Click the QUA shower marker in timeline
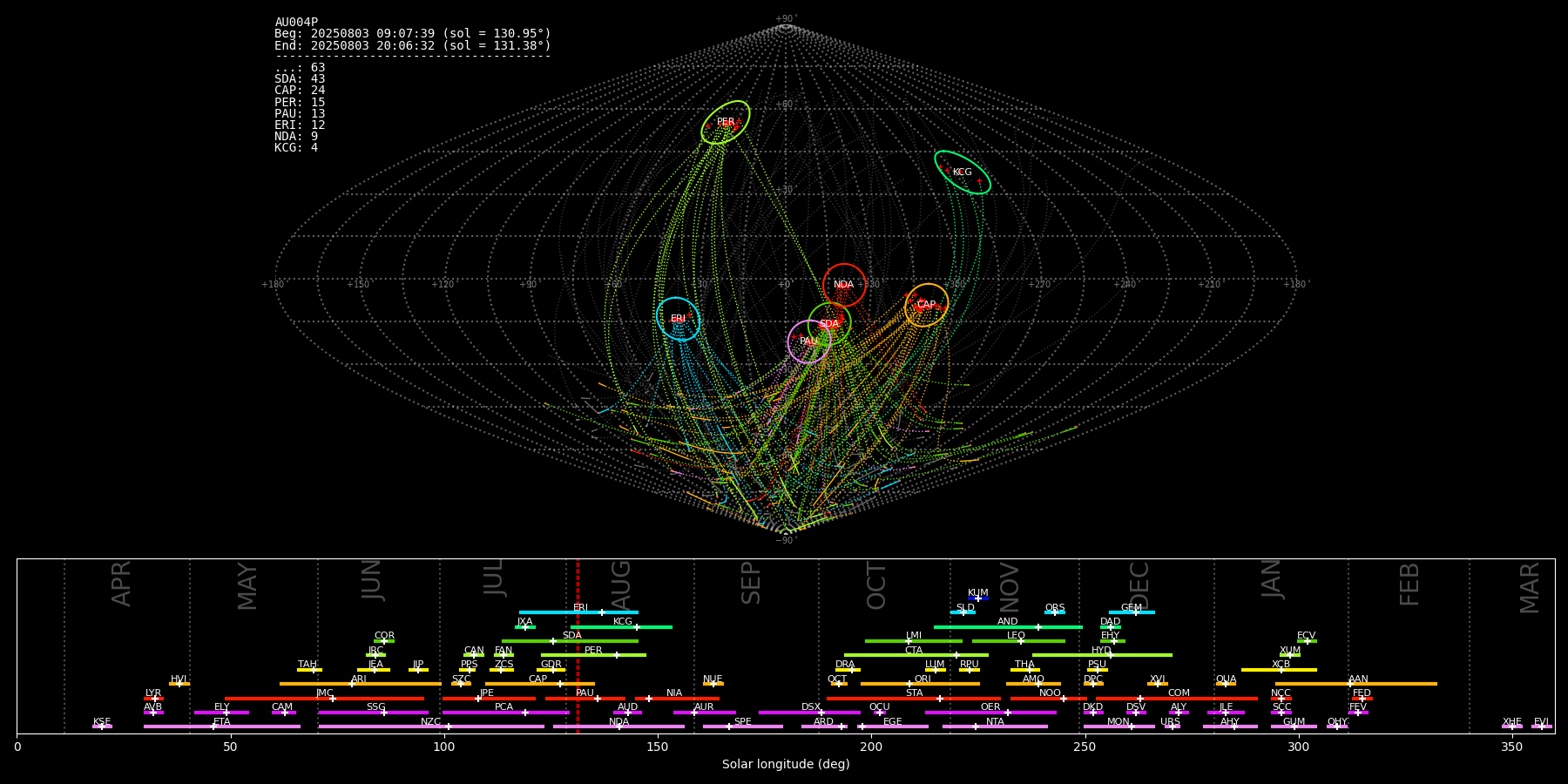 coord(1226,683)
